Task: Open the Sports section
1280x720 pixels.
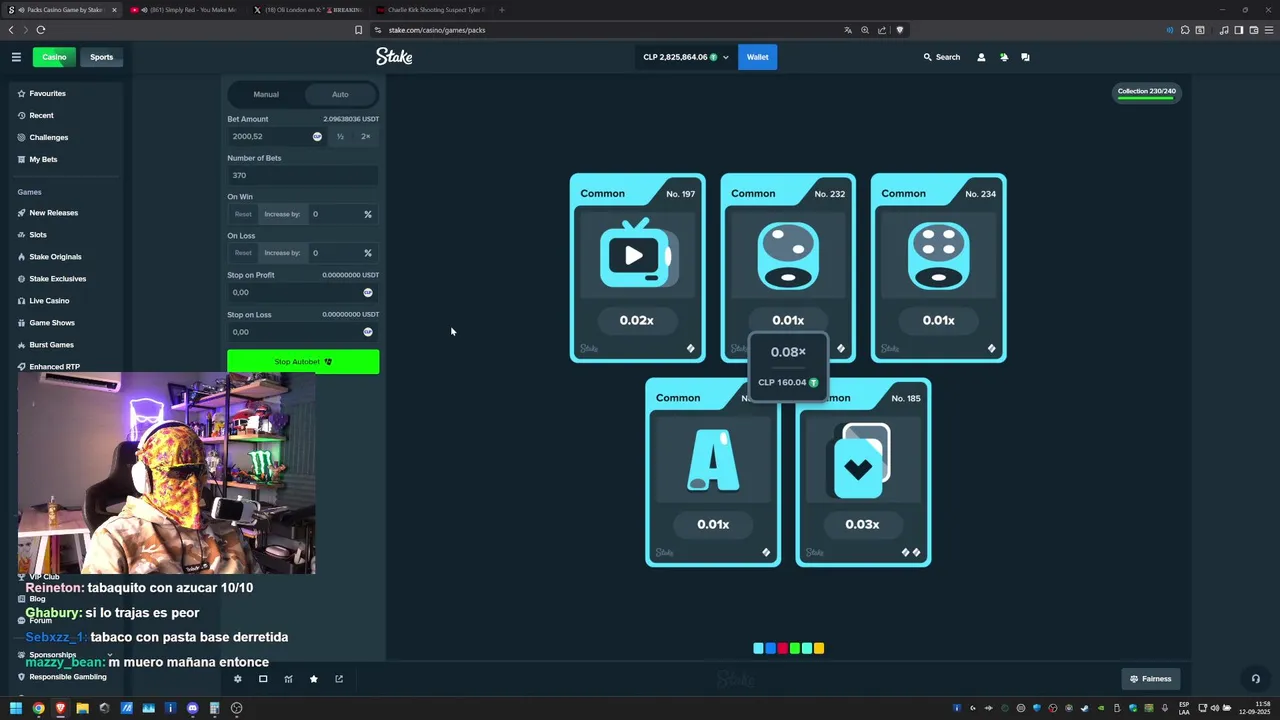Action: pyautogui.click(x=102, y=57)
